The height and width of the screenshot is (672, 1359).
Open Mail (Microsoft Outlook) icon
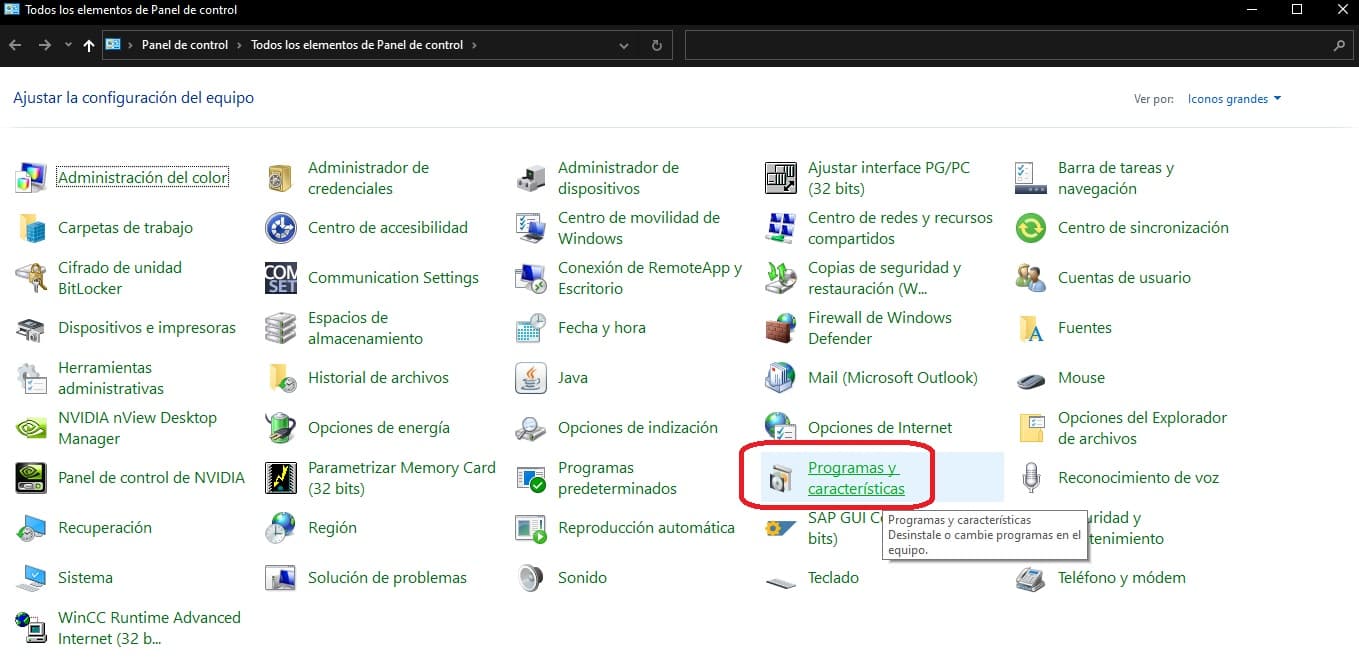click(781, 378)
